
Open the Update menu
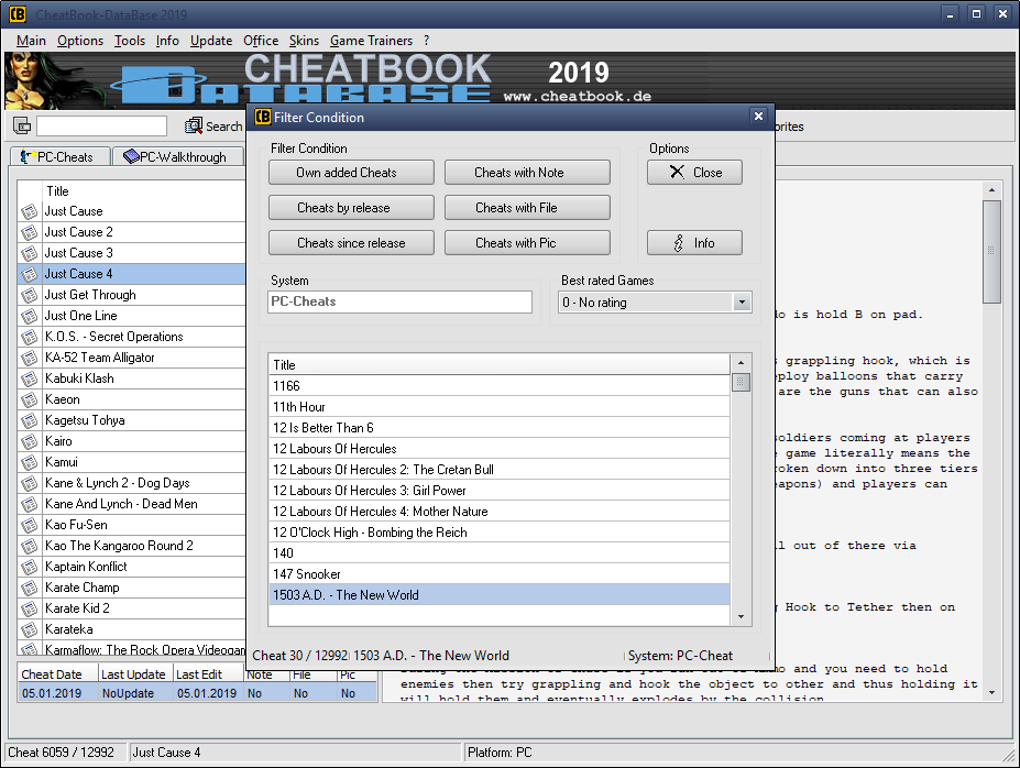pos(211,40)
